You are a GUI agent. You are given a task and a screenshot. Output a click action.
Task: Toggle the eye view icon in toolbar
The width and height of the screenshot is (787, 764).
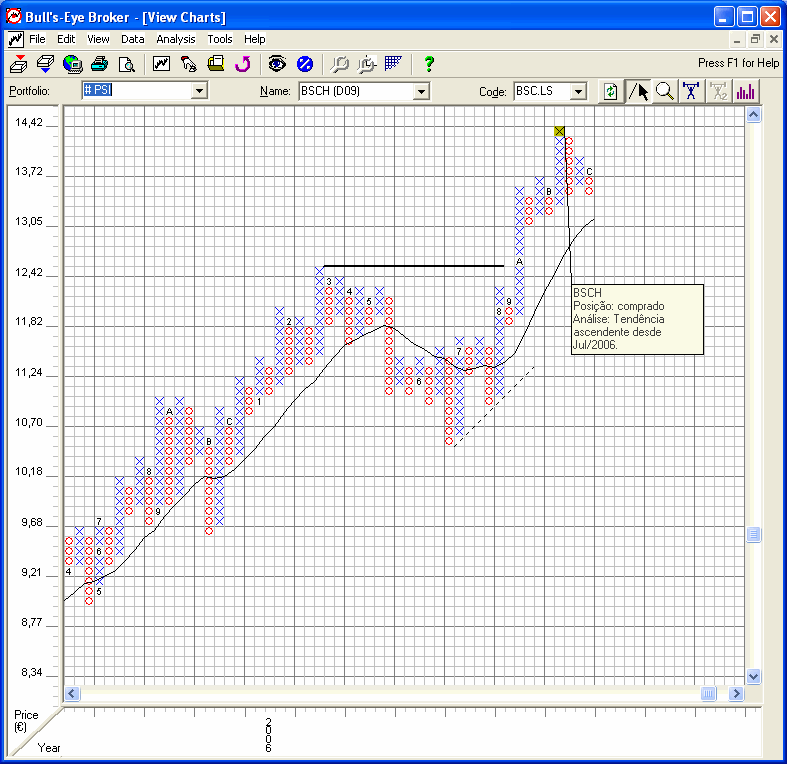(x=277, y=64)
